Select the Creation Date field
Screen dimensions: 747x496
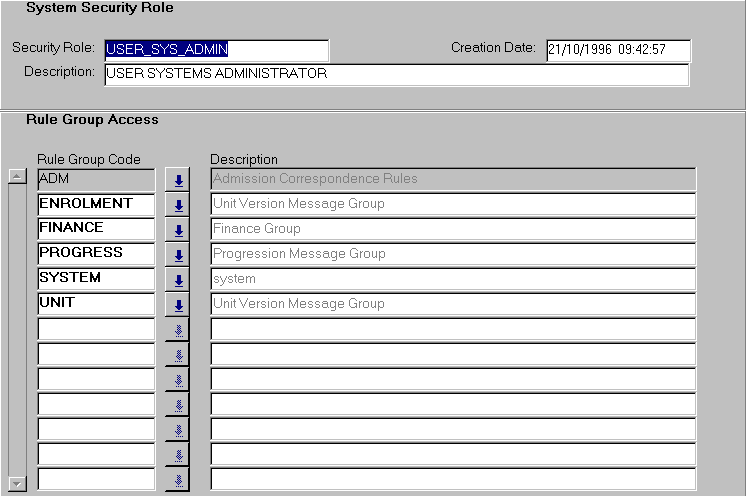618,50
